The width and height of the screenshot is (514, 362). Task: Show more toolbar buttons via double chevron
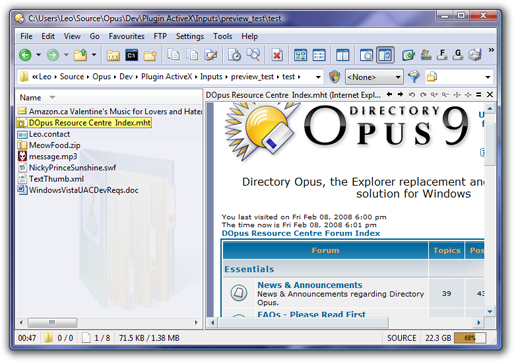[491, 50]
